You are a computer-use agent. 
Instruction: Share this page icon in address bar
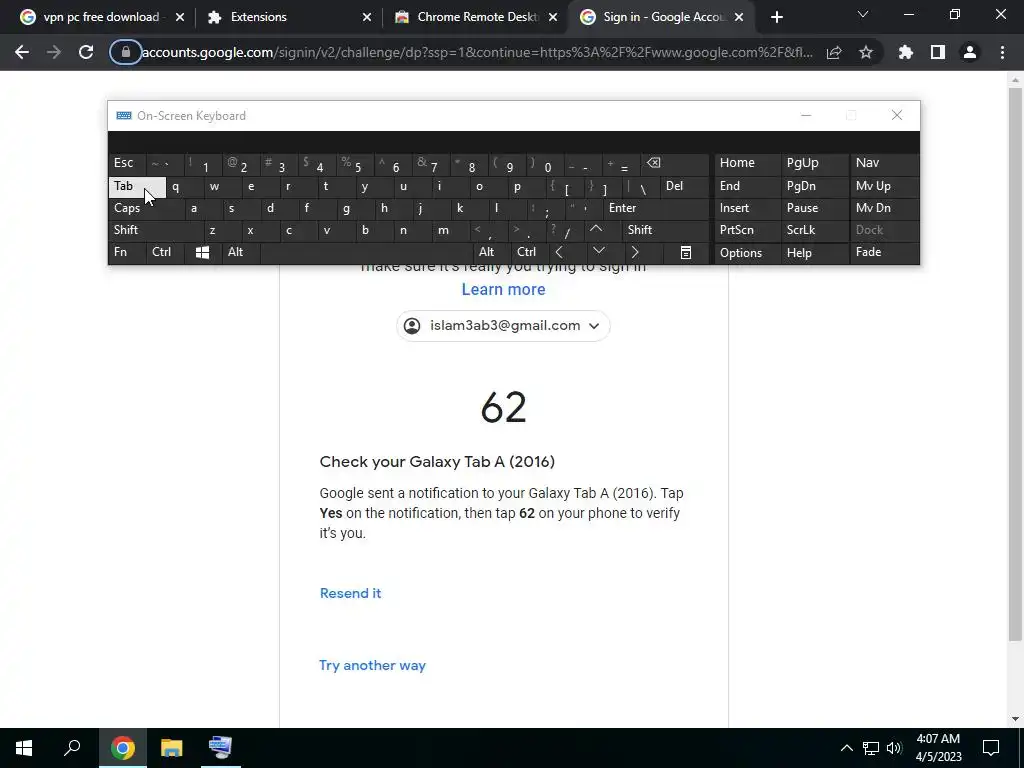pyautogui.click(x=834, y=52)
